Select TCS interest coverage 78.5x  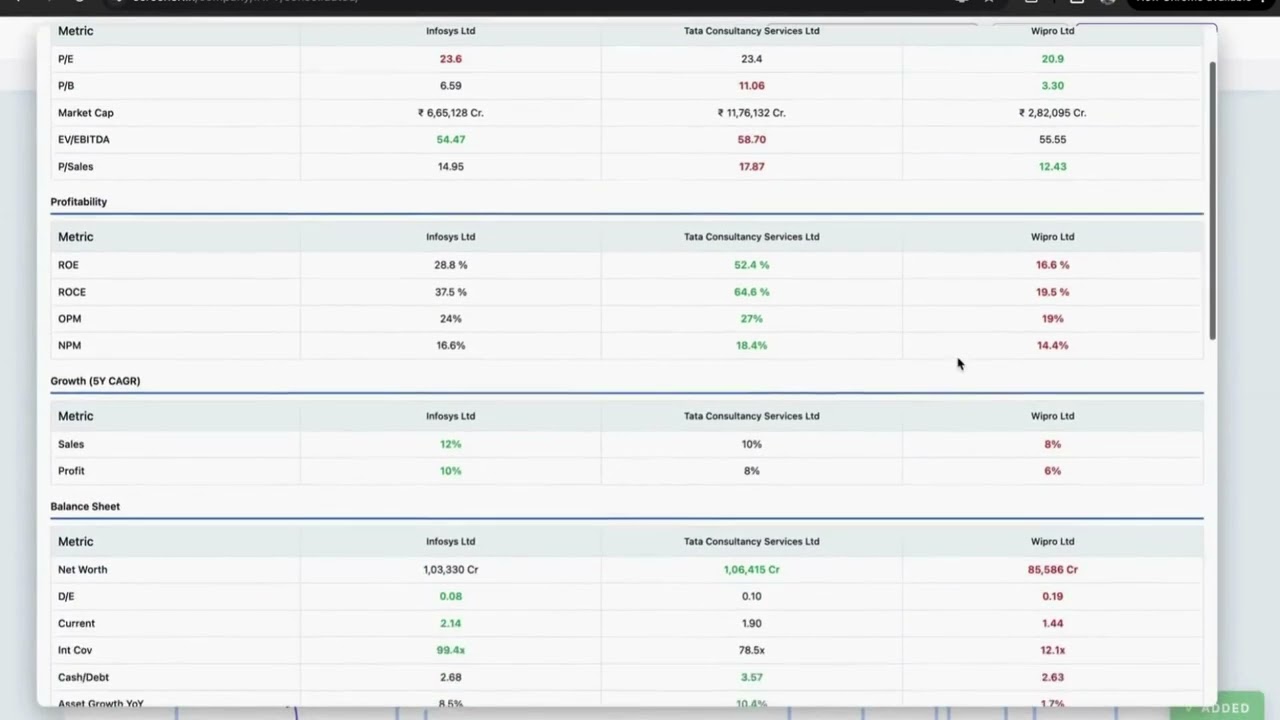point(752,651)
